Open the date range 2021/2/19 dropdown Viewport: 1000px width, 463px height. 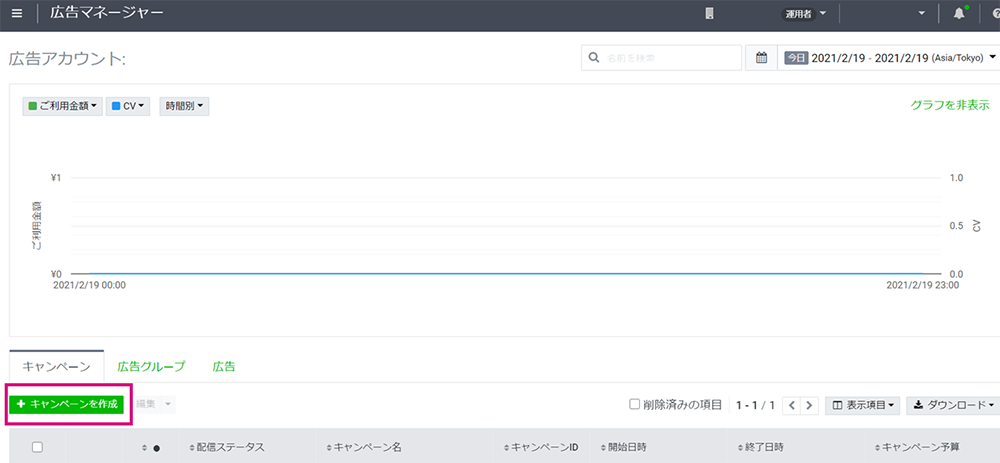point(889,58)
